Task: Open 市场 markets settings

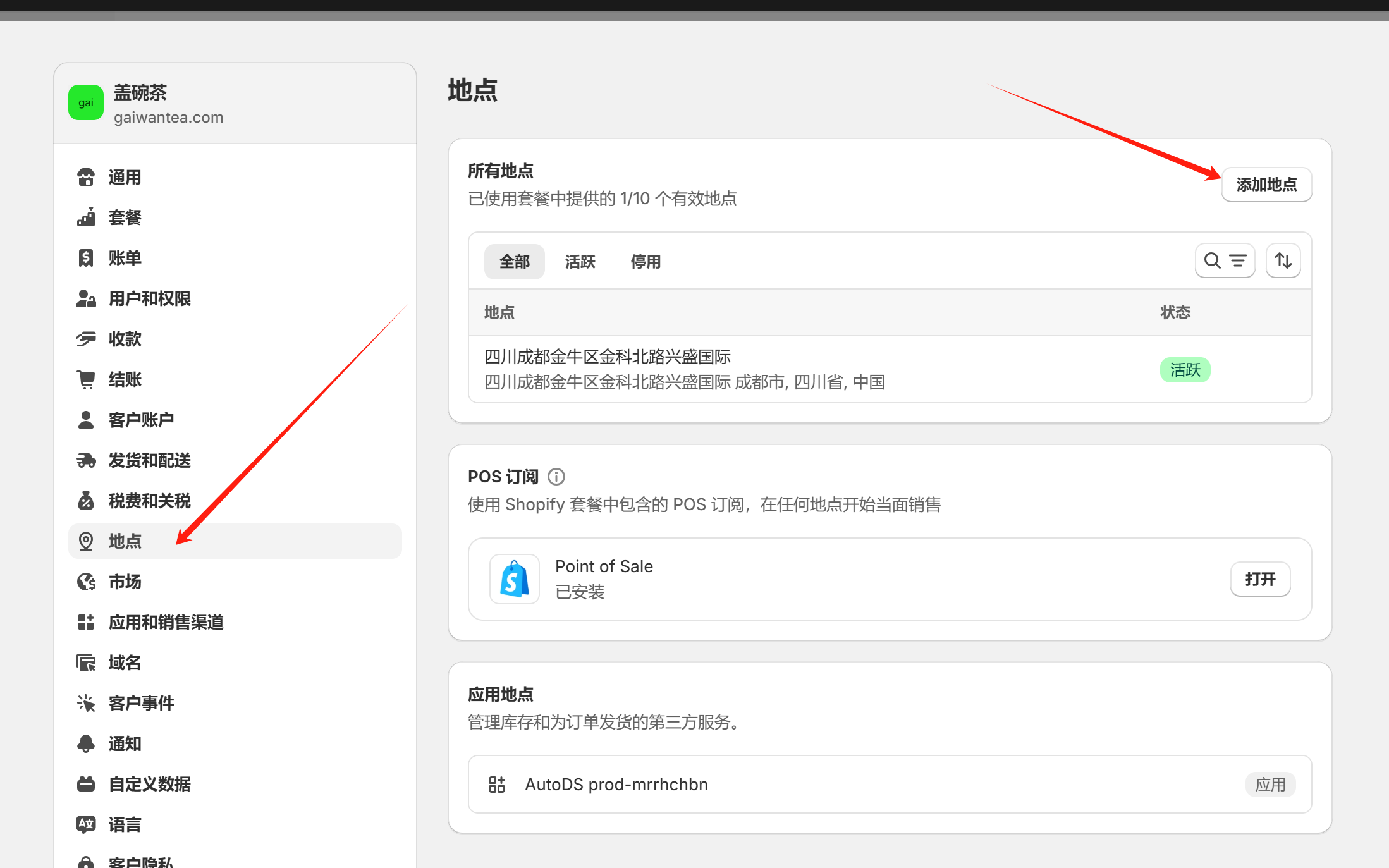Action: pos(125,582)
